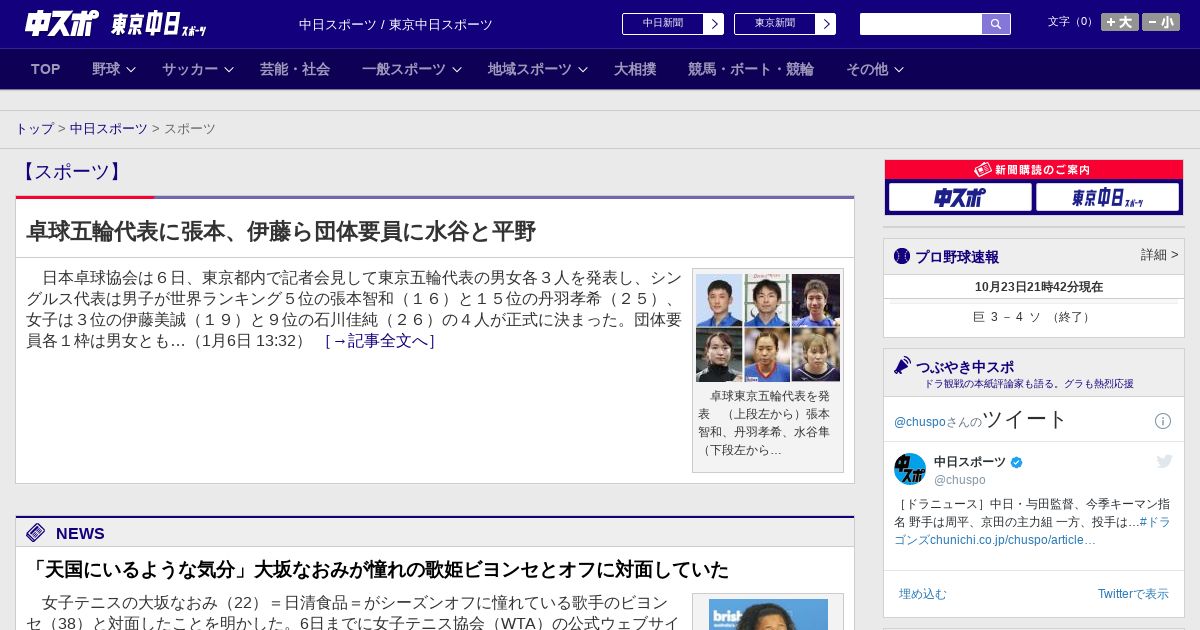Open the table tennis players photo thumbnail
1200x630 pixels.
coord(768,328)
